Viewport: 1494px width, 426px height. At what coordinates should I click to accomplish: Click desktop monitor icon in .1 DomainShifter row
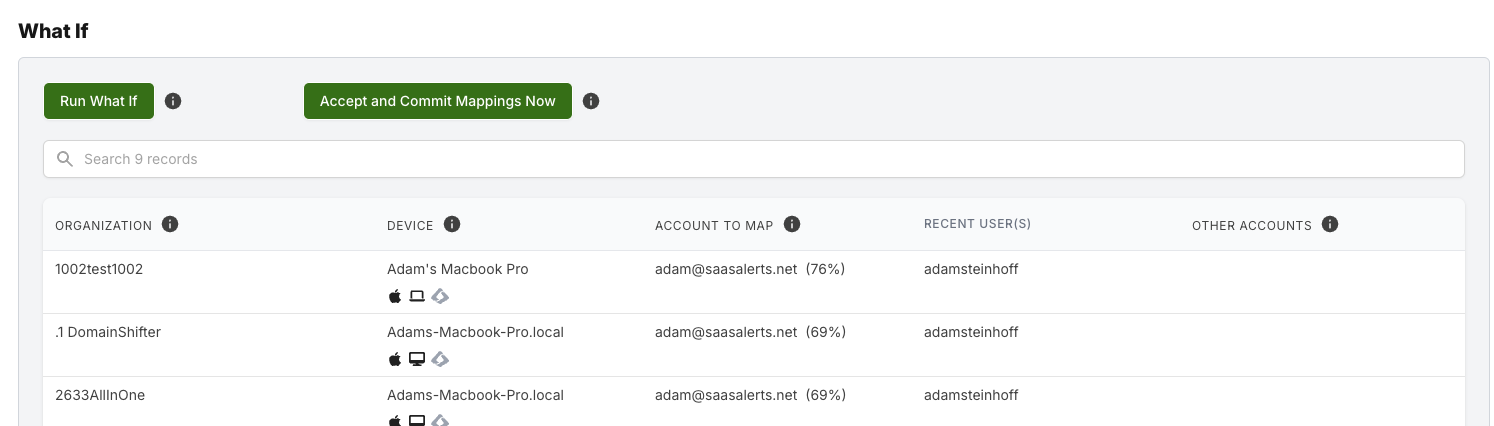pos(417,359)
